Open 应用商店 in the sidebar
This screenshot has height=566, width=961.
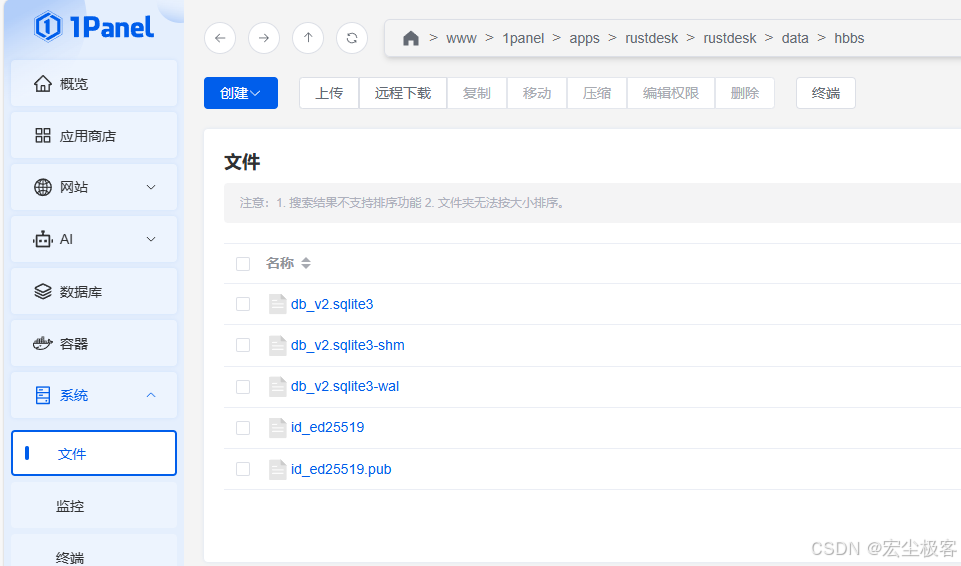(94, 135)
